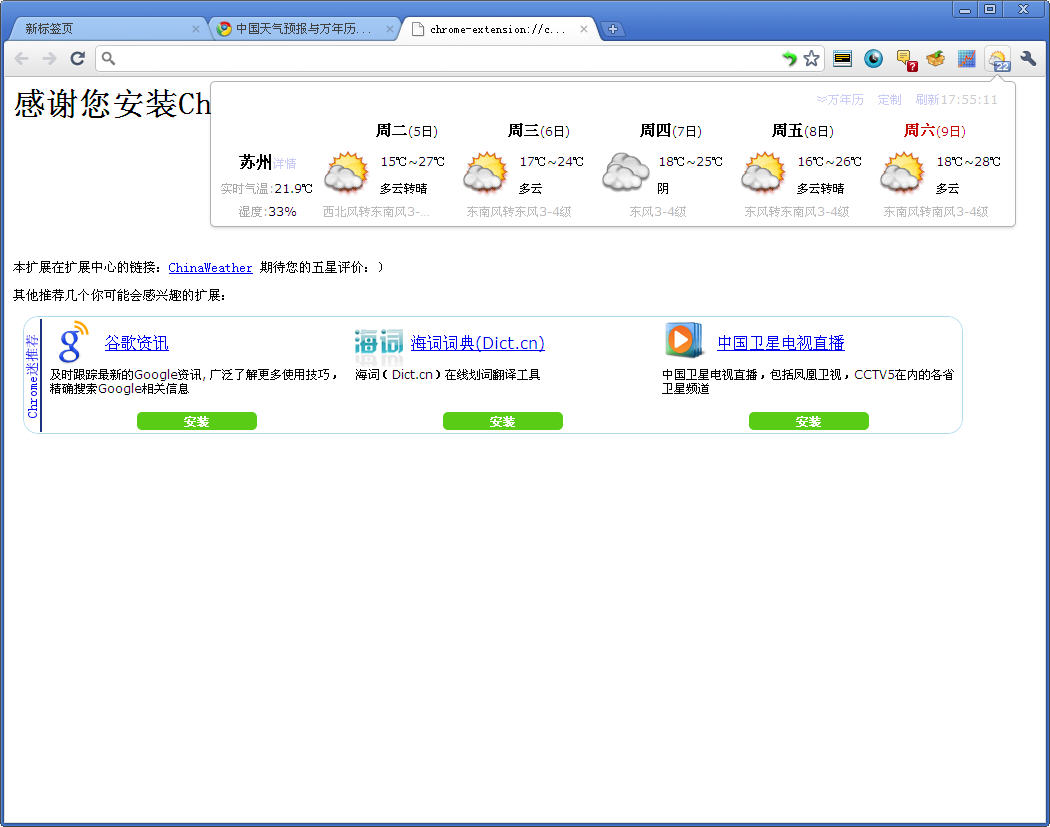Open the wrench settings menu
The image size is (1050, 827).
pyautogui.click(x=1029, y=59)
